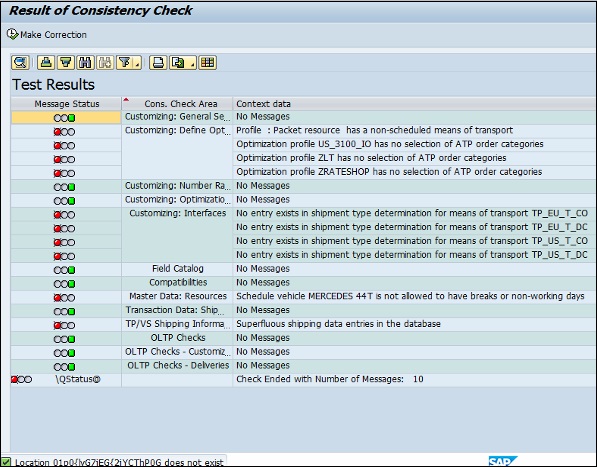This screenshot has height=467, width=597.
Task: Click the Message Status column header
Action: tap(67, 104)
